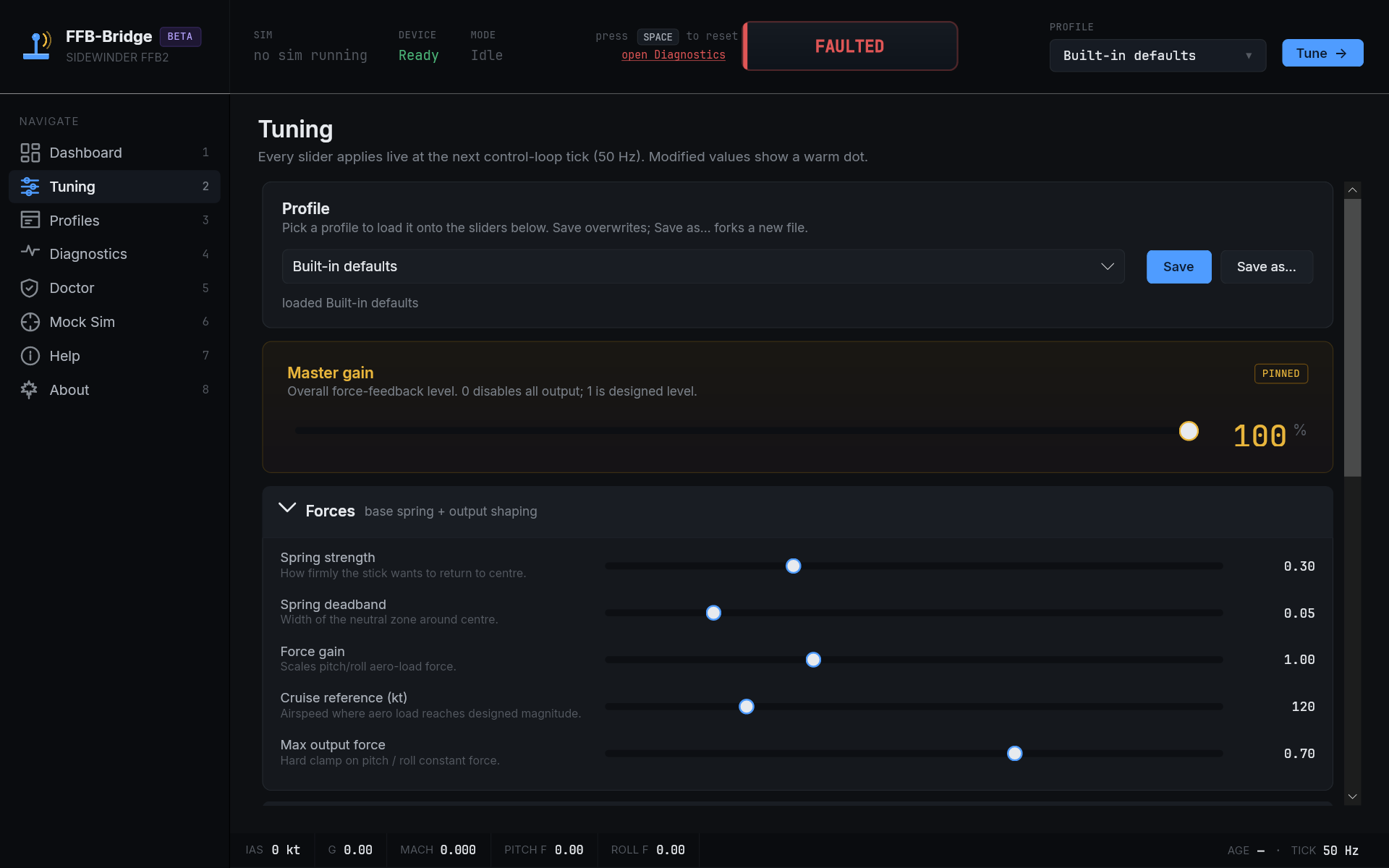
Task: Click the scrollbar down arrow
Action: (1352, 796)
